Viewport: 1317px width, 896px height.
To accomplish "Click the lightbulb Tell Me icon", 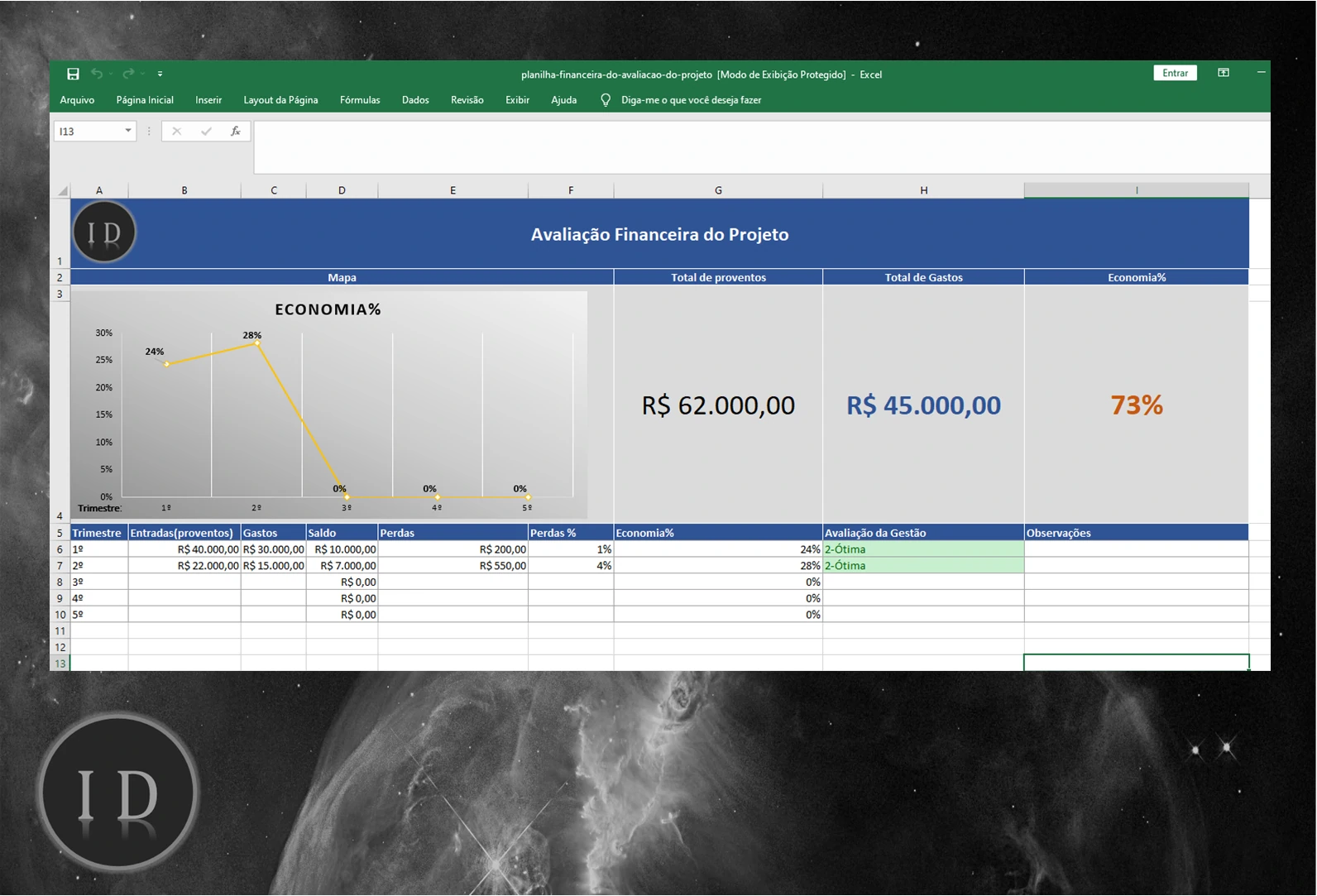I will click(x=606, y=100).
